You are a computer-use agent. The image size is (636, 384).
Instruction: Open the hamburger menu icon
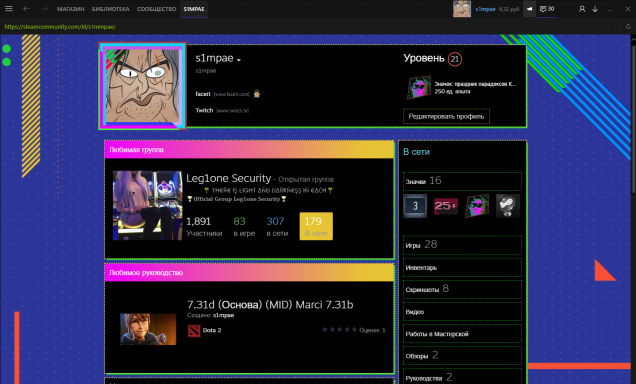click(9, 9)
